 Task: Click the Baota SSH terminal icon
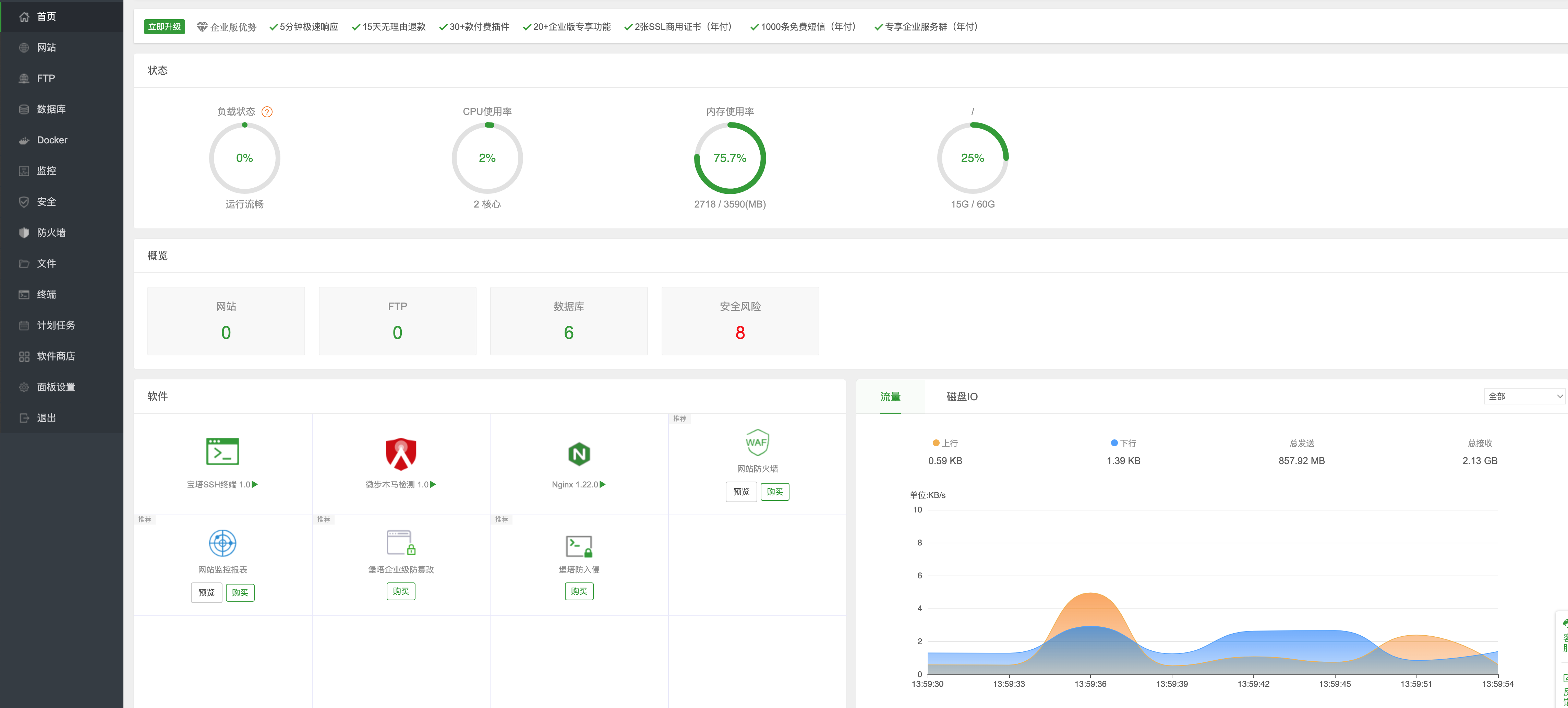[x=222, y=451]
